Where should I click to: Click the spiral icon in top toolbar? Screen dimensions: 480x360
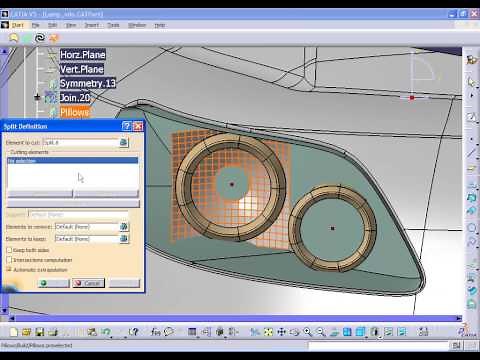click(x=40, y=38)
